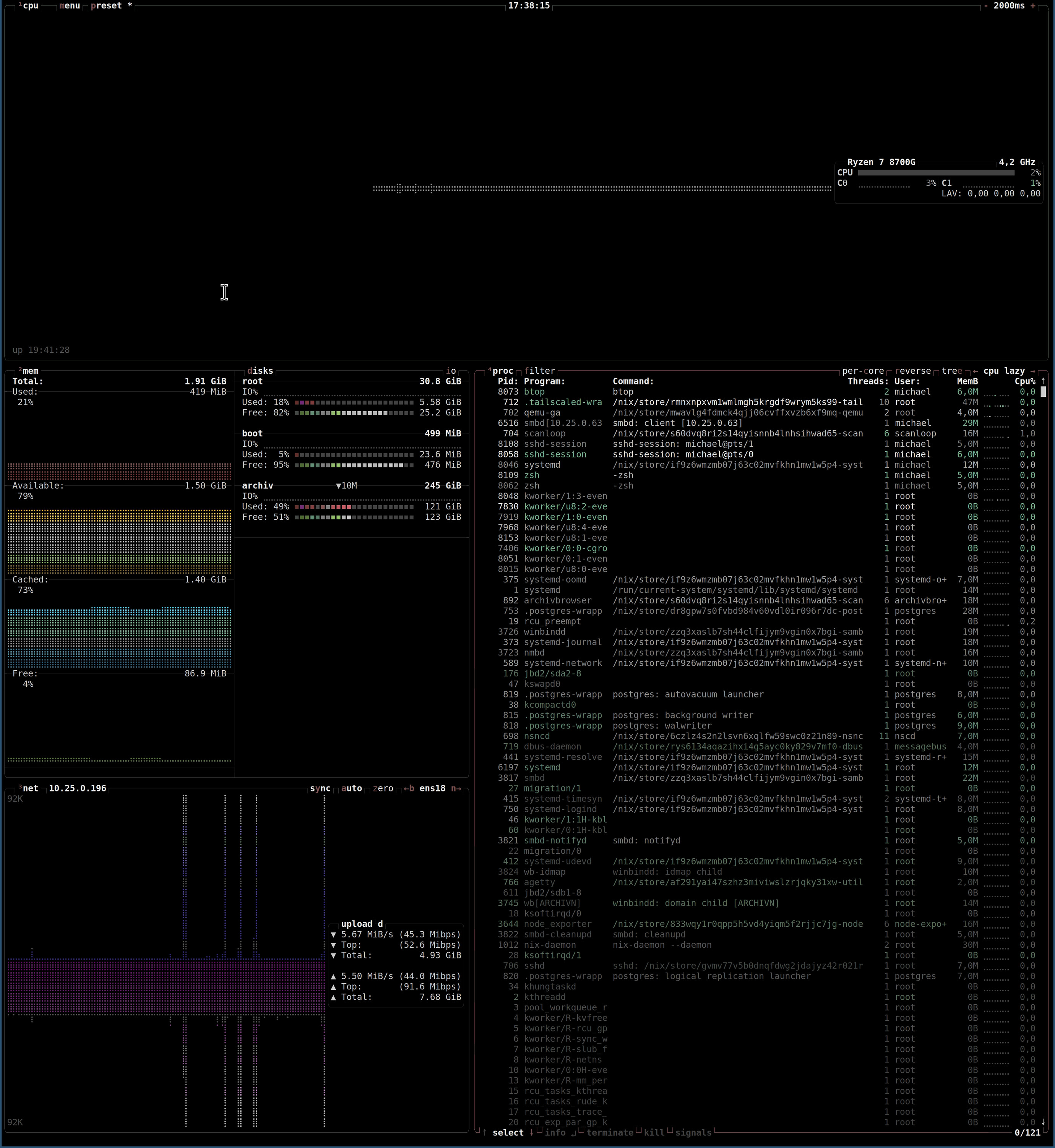This screenshot has height=1148, width=1055.
Task: Click the uptime 19:41:28 text
Action: [x=41, y=350]
